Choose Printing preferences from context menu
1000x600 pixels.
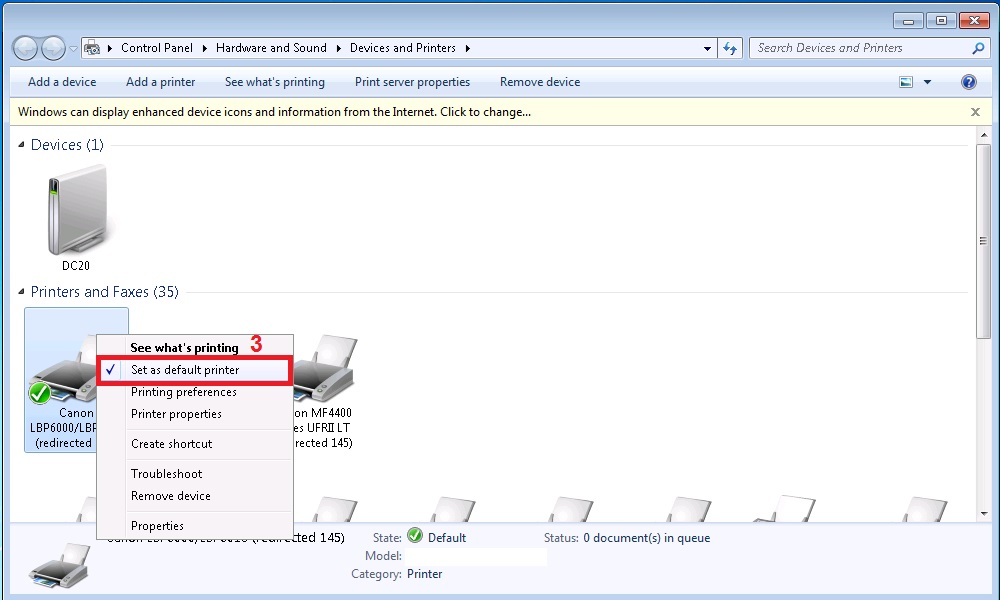point(183,392)
